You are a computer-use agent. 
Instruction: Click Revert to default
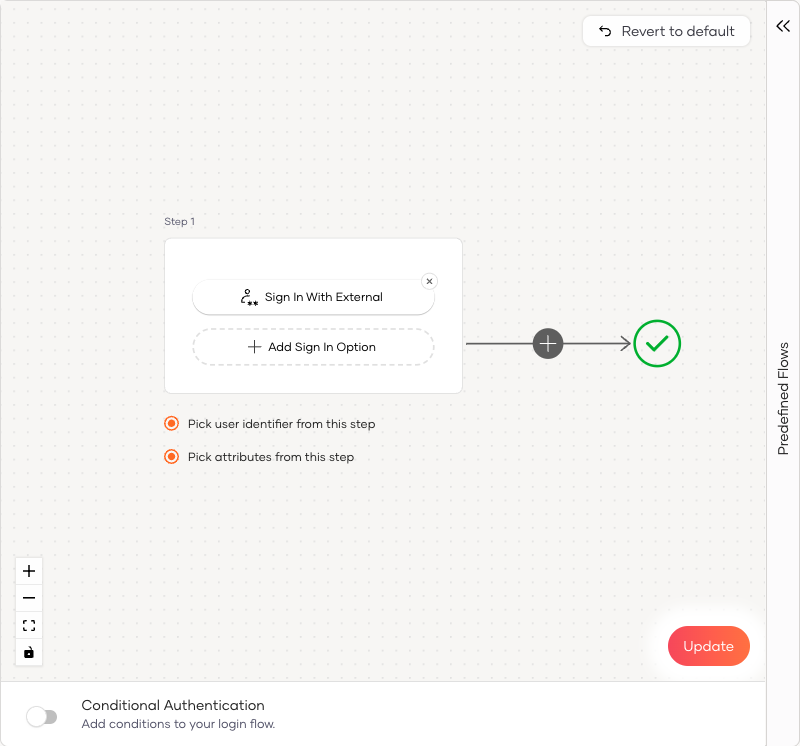(x=666, y=31)
